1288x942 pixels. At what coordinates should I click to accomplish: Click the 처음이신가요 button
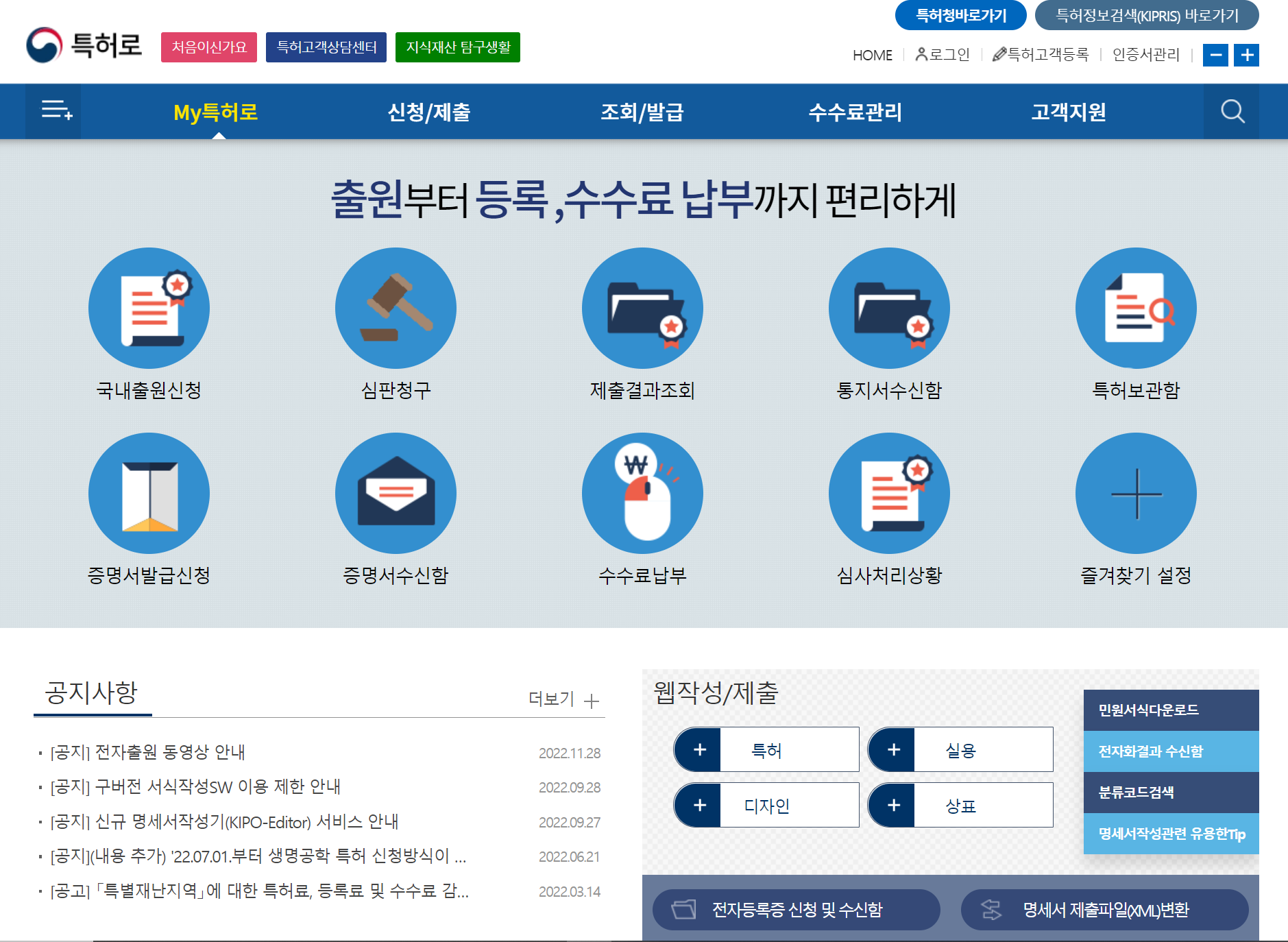209,47
